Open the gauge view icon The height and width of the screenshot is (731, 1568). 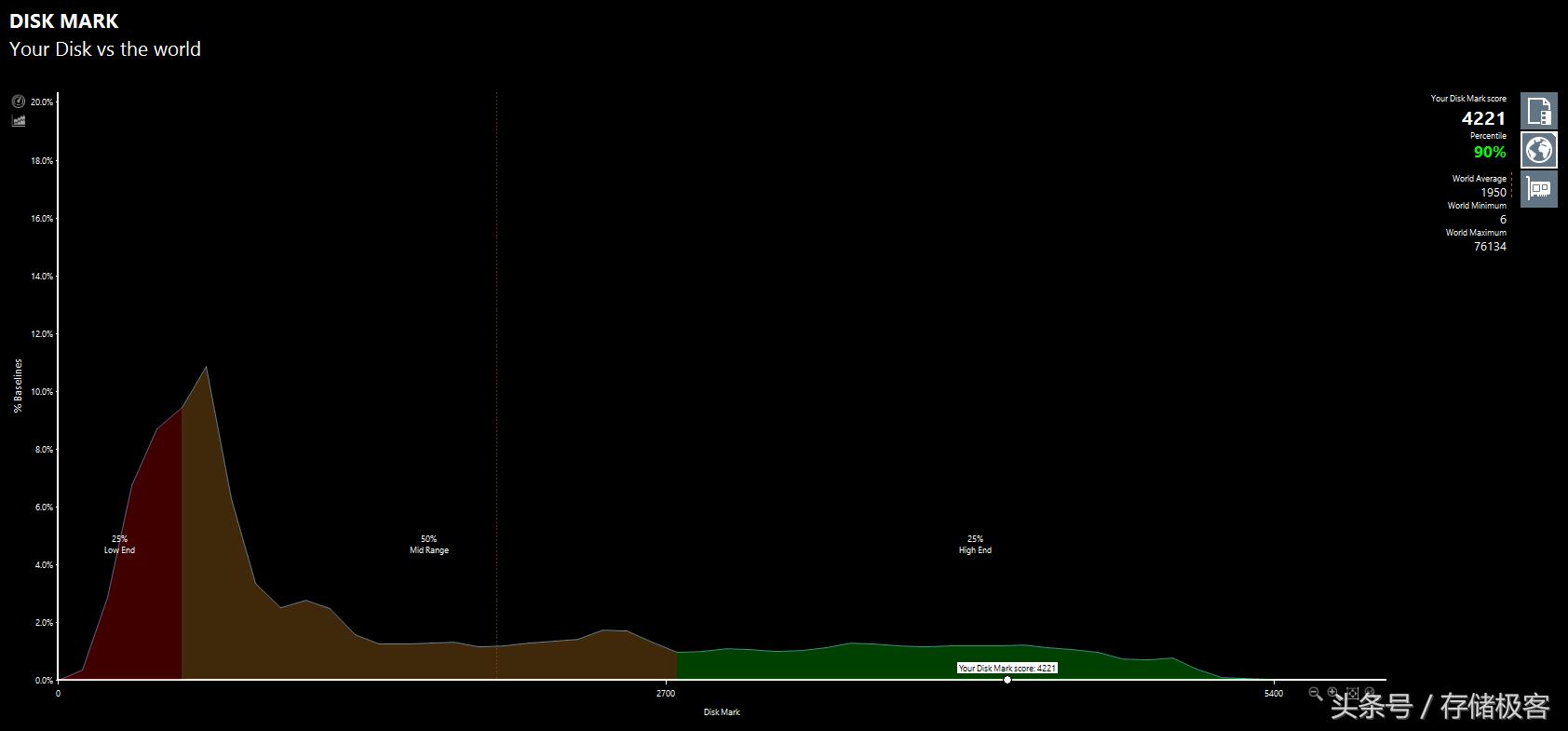(x=19, y=102)
